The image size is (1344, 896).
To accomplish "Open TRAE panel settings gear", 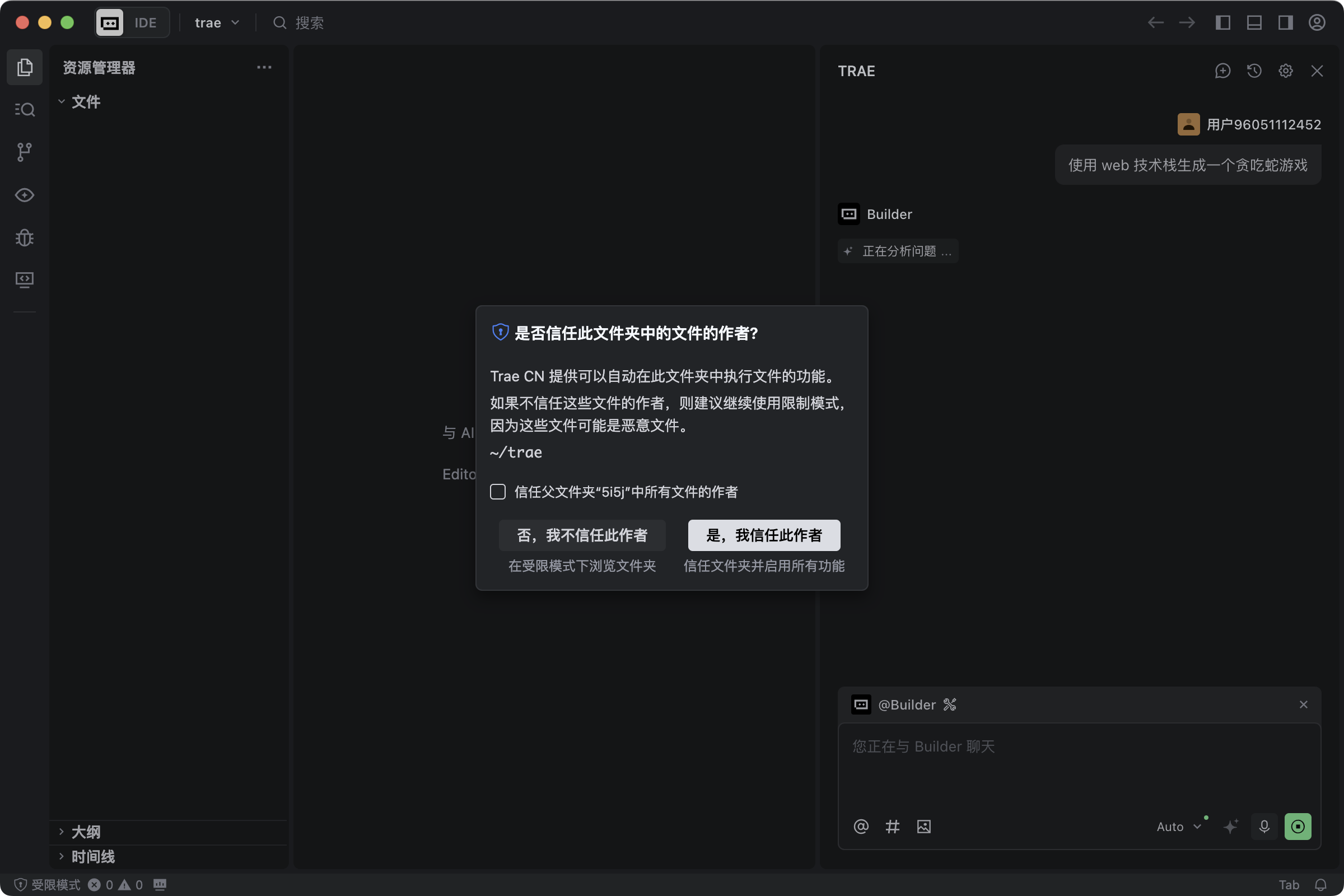I will click(x=1286, y=71).
